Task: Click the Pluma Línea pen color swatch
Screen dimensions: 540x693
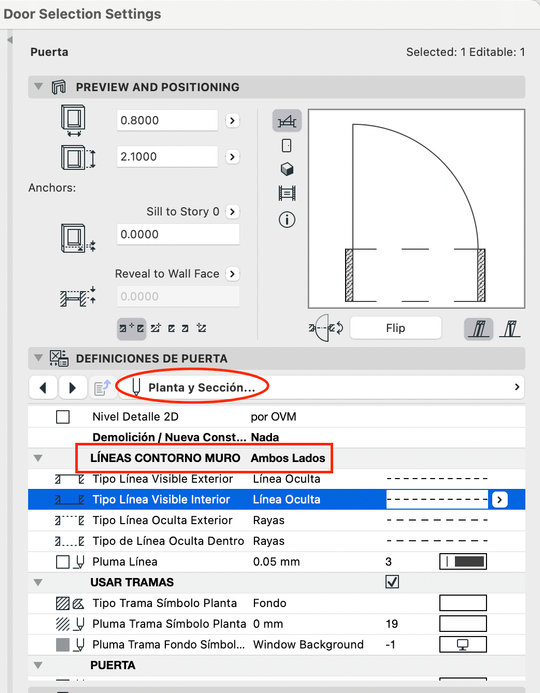Action: click(463, 562)
